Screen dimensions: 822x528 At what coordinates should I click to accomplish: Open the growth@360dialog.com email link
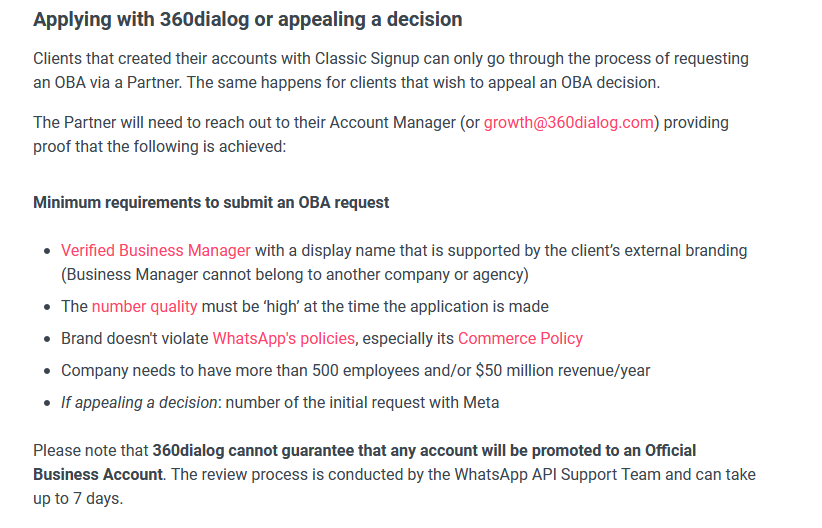[x=568, y=123]
